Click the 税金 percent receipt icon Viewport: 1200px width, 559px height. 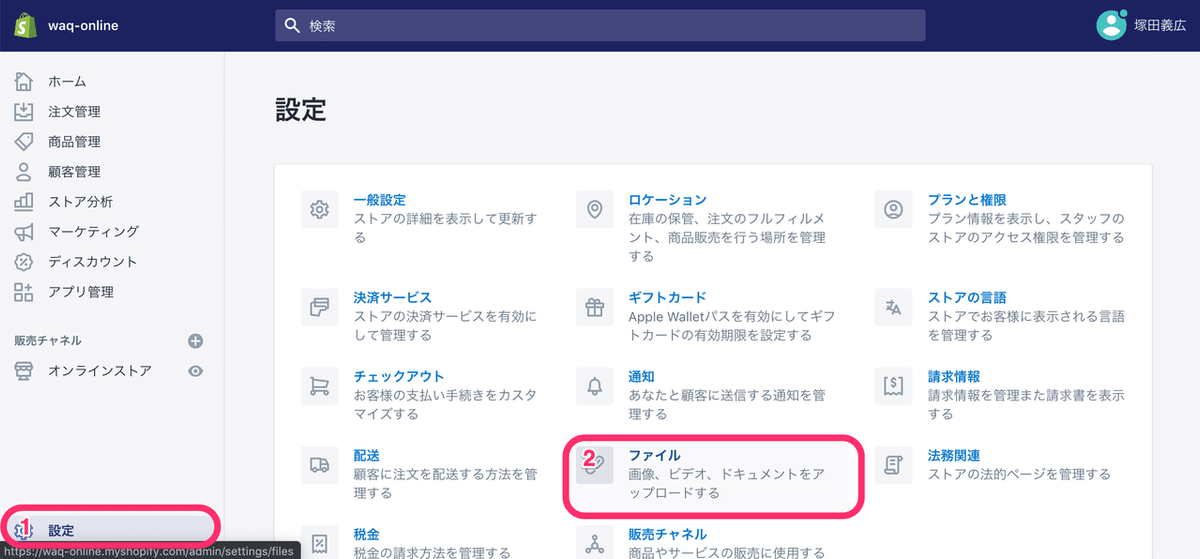320,542
